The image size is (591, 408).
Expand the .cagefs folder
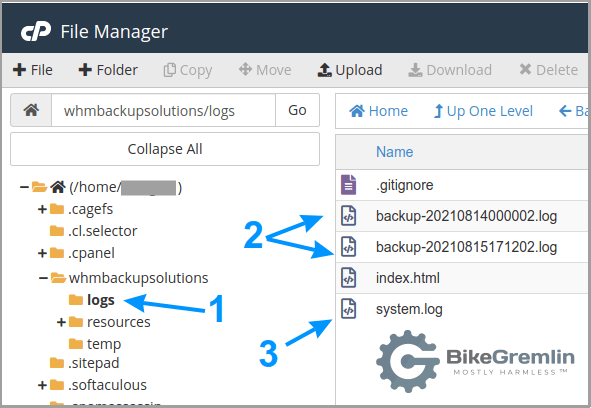point(42,209)
